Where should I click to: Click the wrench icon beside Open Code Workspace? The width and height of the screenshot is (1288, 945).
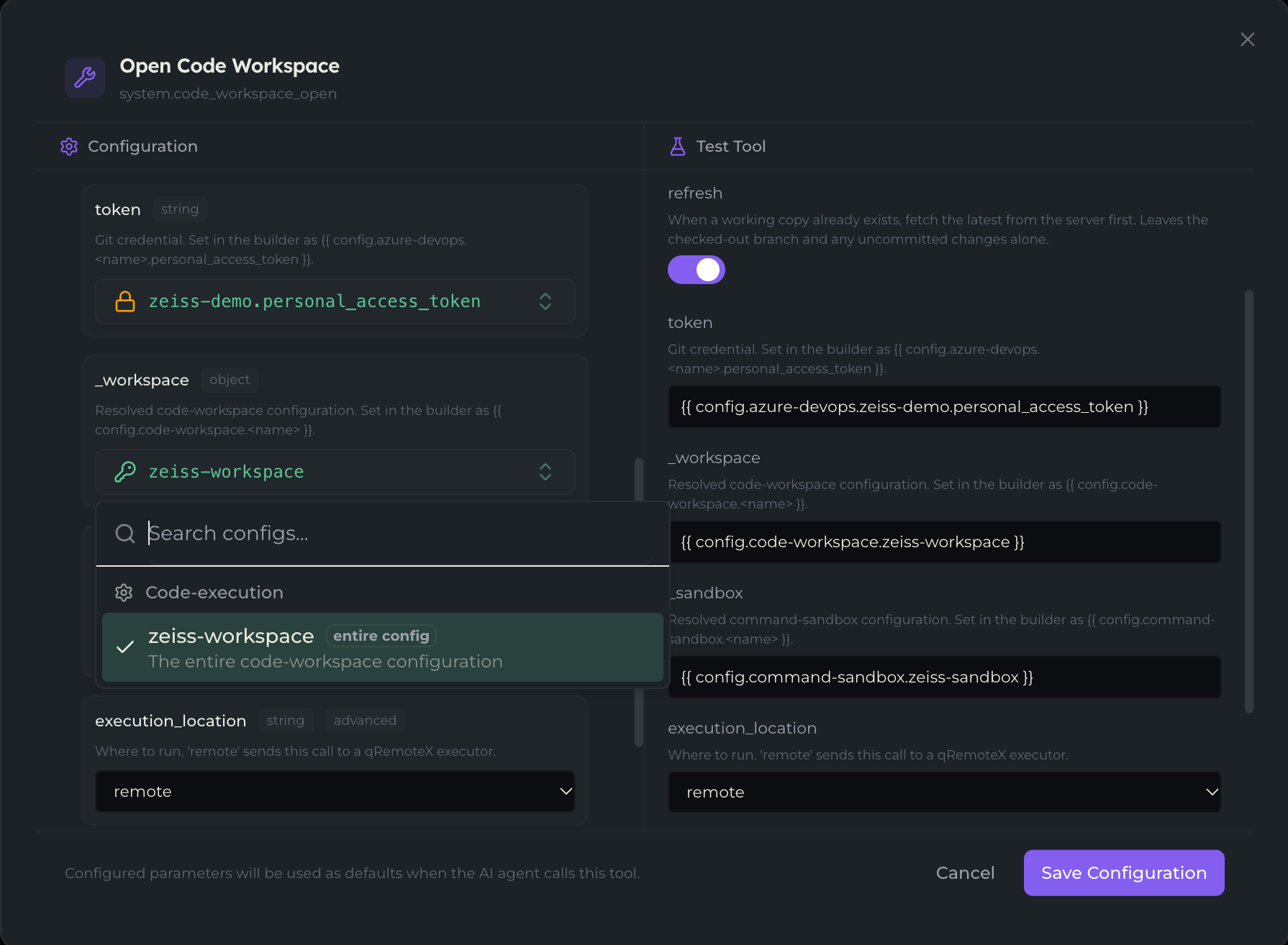pos(85,77)
